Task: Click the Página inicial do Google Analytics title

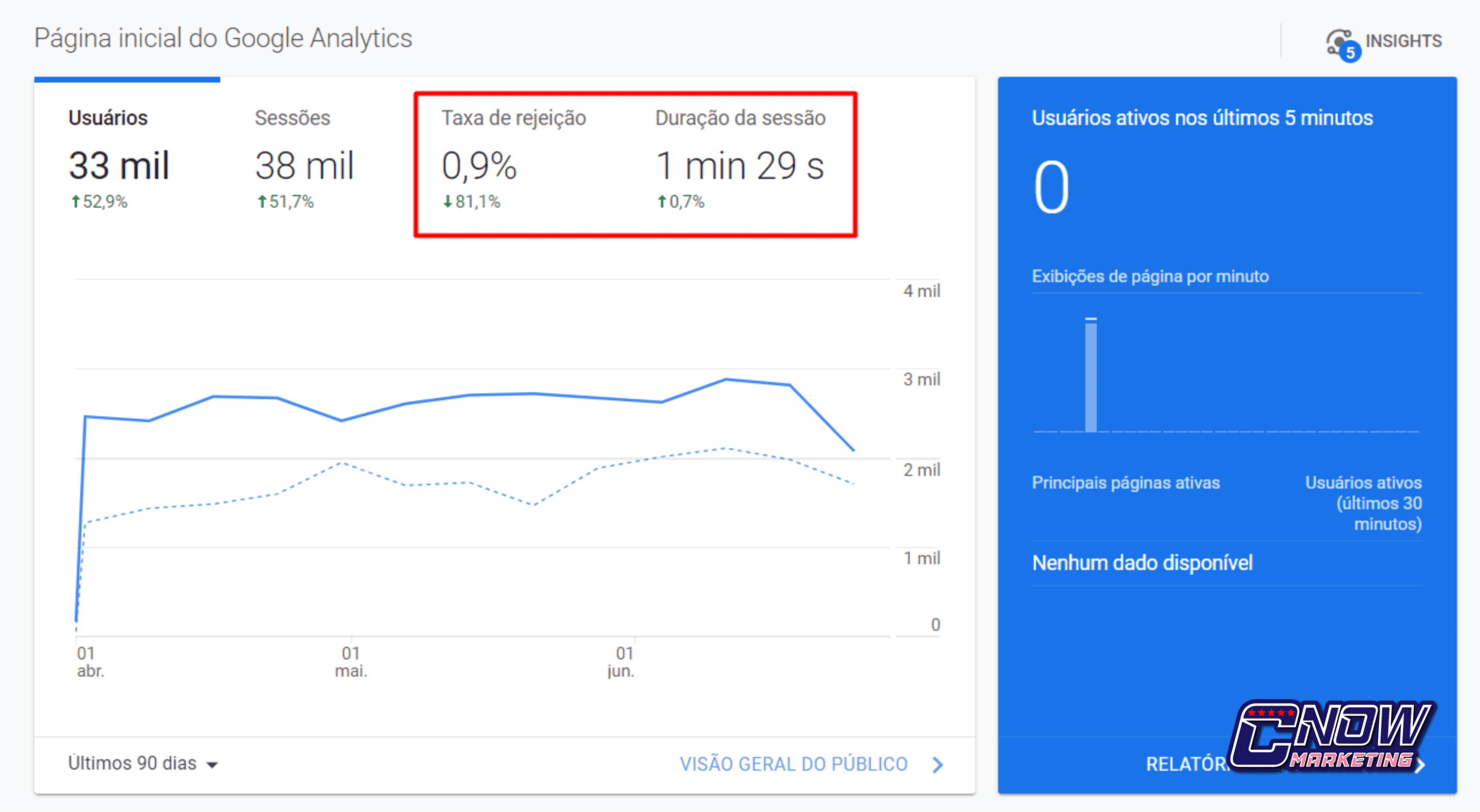Action: click(x=223, y=39)
